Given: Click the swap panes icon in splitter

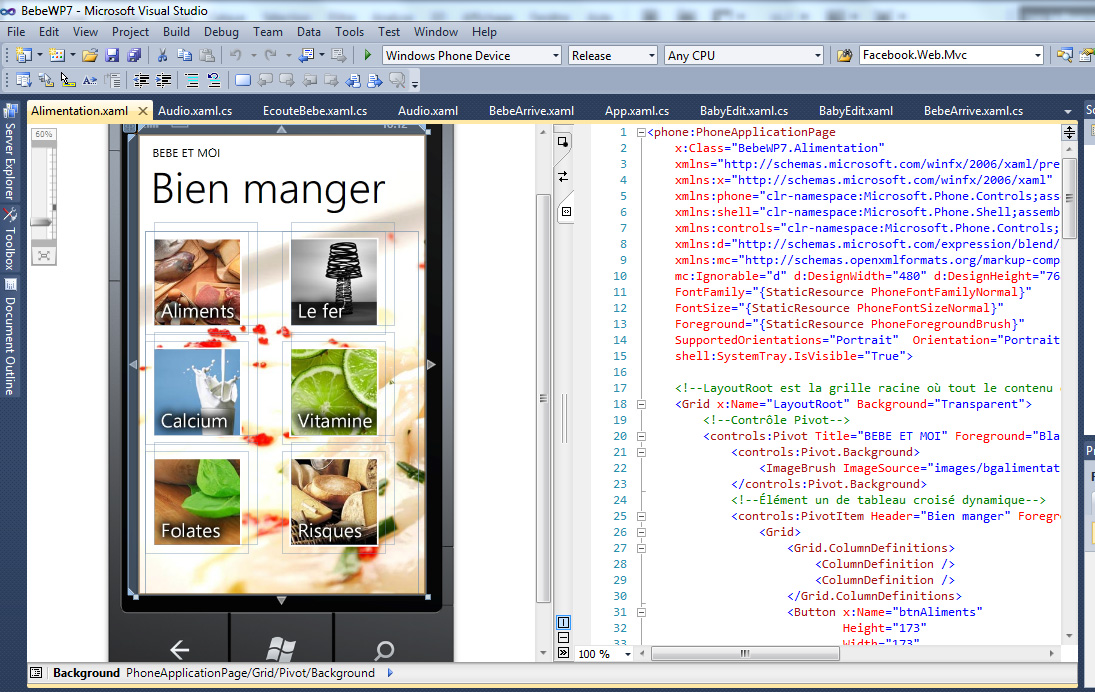Looking at the screenshot, I should pyautogui.click(x=563, y=176).
